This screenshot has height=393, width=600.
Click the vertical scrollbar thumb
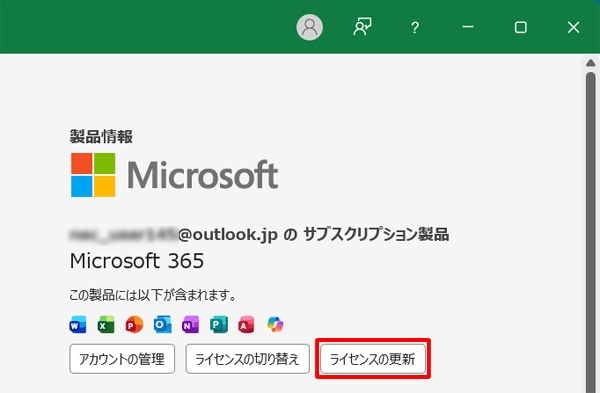coord(590,232)
